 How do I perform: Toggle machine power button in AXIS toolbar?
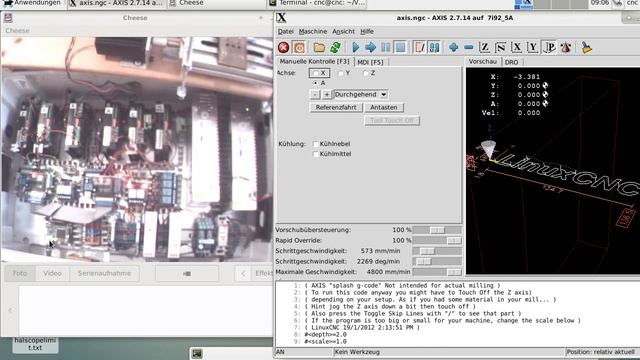click(x=299, y=47)
